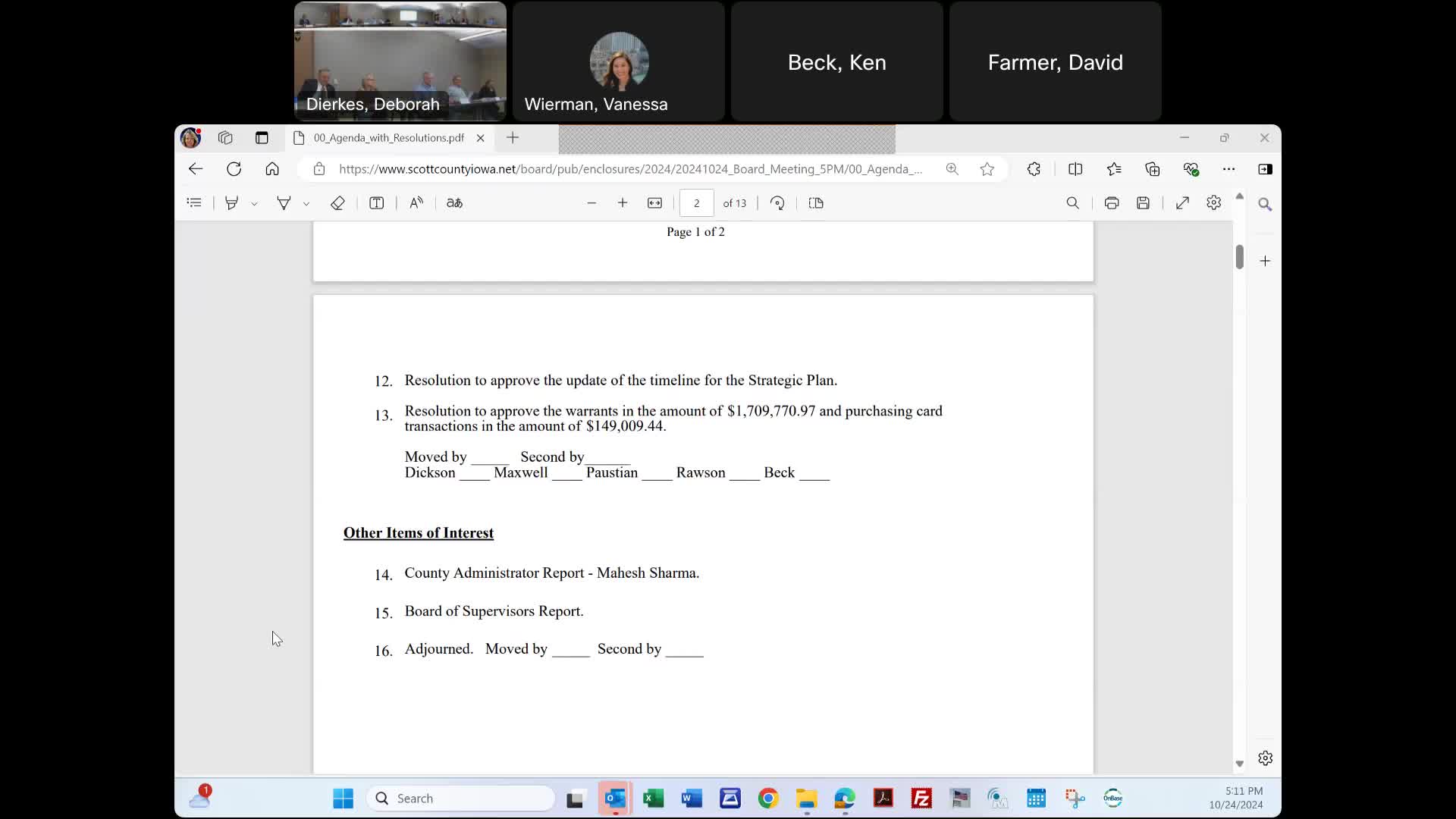Open Task View from the taskbar
This screenshot has height=819, width=1456.
(x=575, y=799)
